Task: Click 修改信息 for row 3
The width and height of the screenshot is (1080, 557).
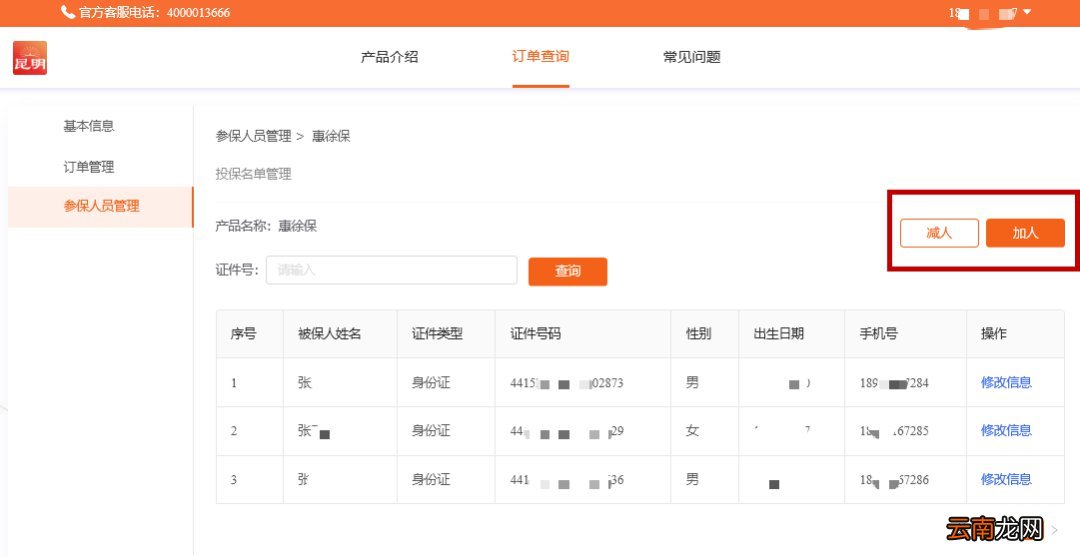Action: (x=1006, y=479)
